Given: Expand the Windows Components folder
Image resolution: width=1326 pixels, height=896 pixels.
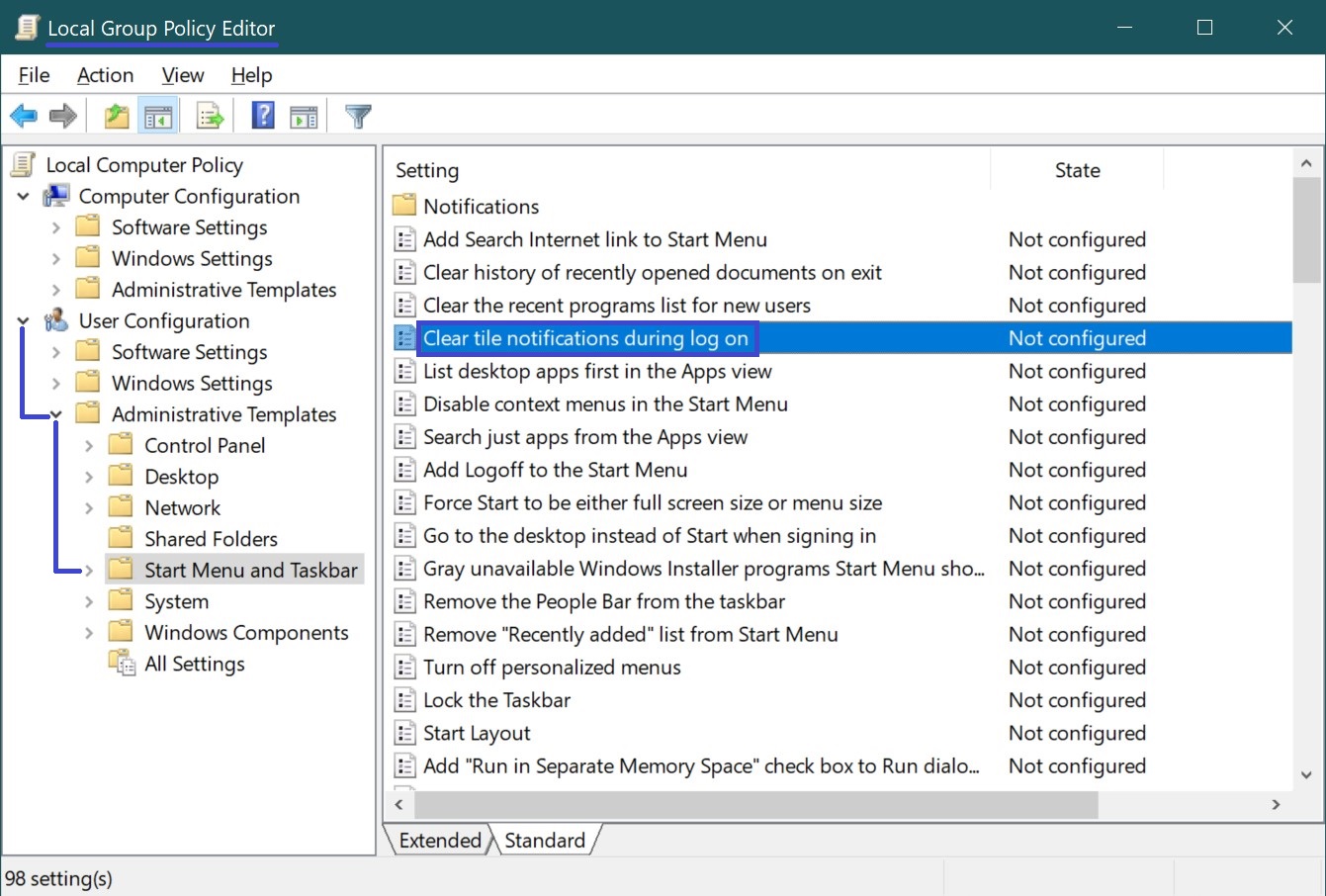Looking at the screenshot, I should [89, 633].
